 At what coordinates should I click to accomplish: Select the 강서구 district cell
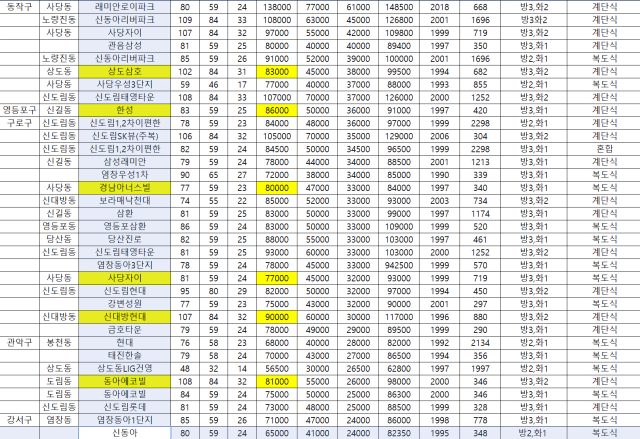pos(20,420)
